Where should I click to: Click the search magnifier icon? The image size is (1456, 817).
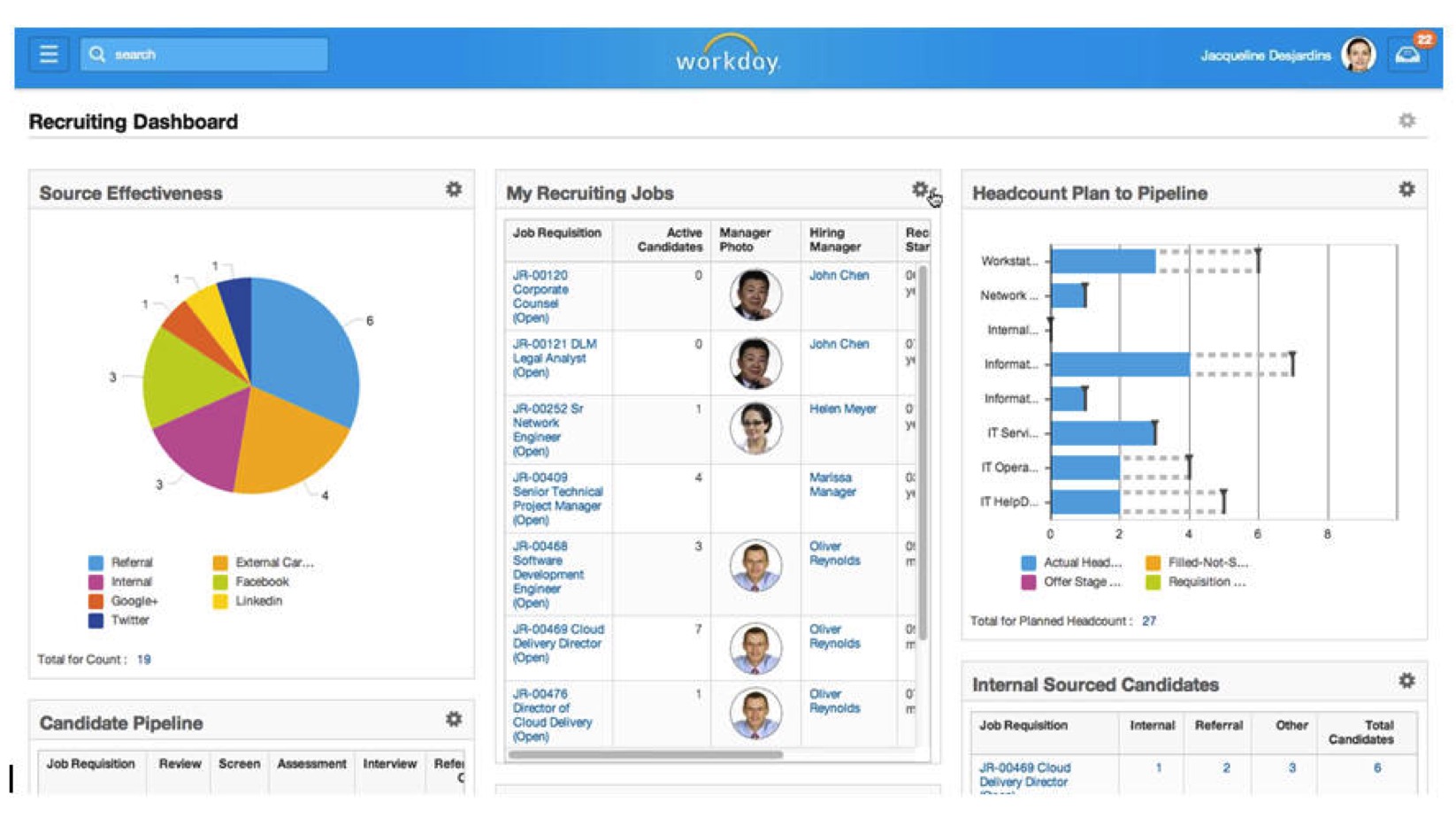coord(100,54)
